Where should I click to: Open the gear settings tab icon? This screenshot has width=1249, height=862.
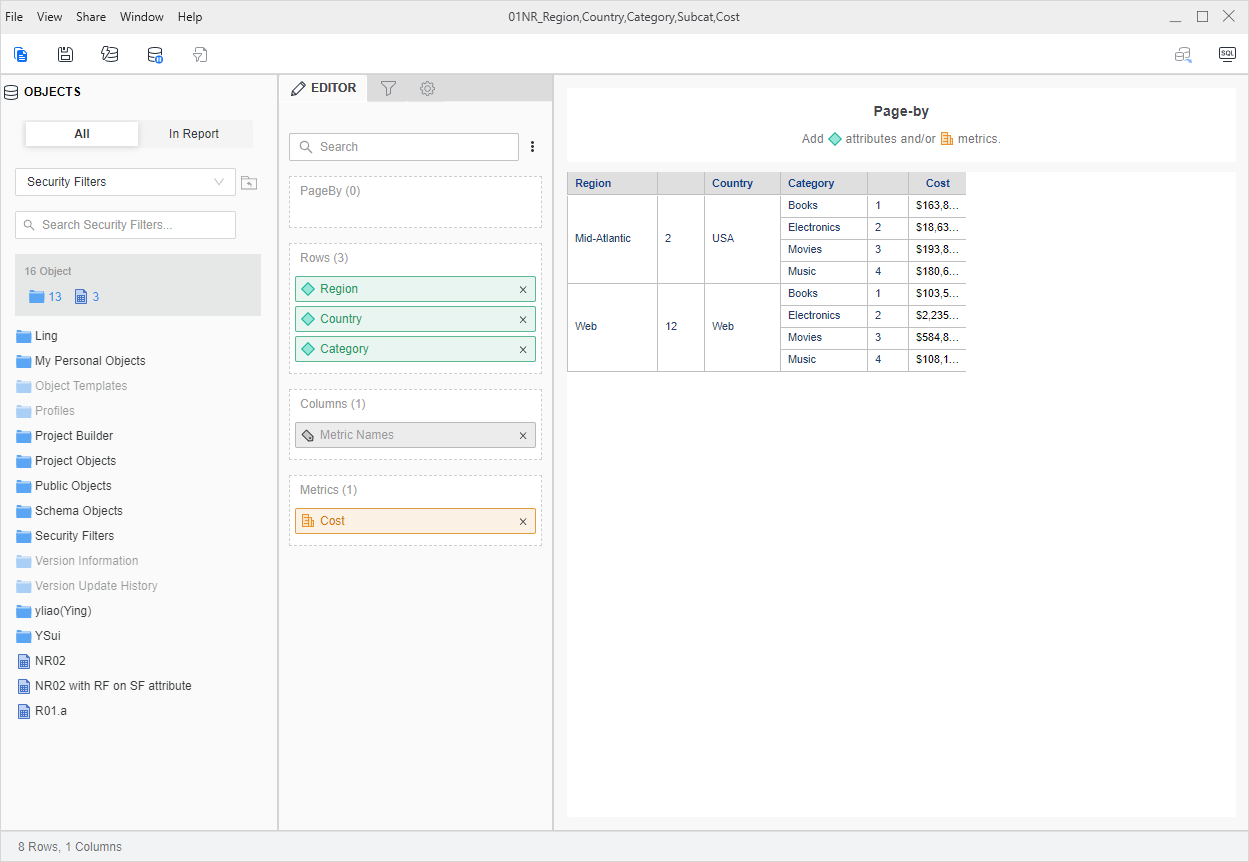click(427, 88)
